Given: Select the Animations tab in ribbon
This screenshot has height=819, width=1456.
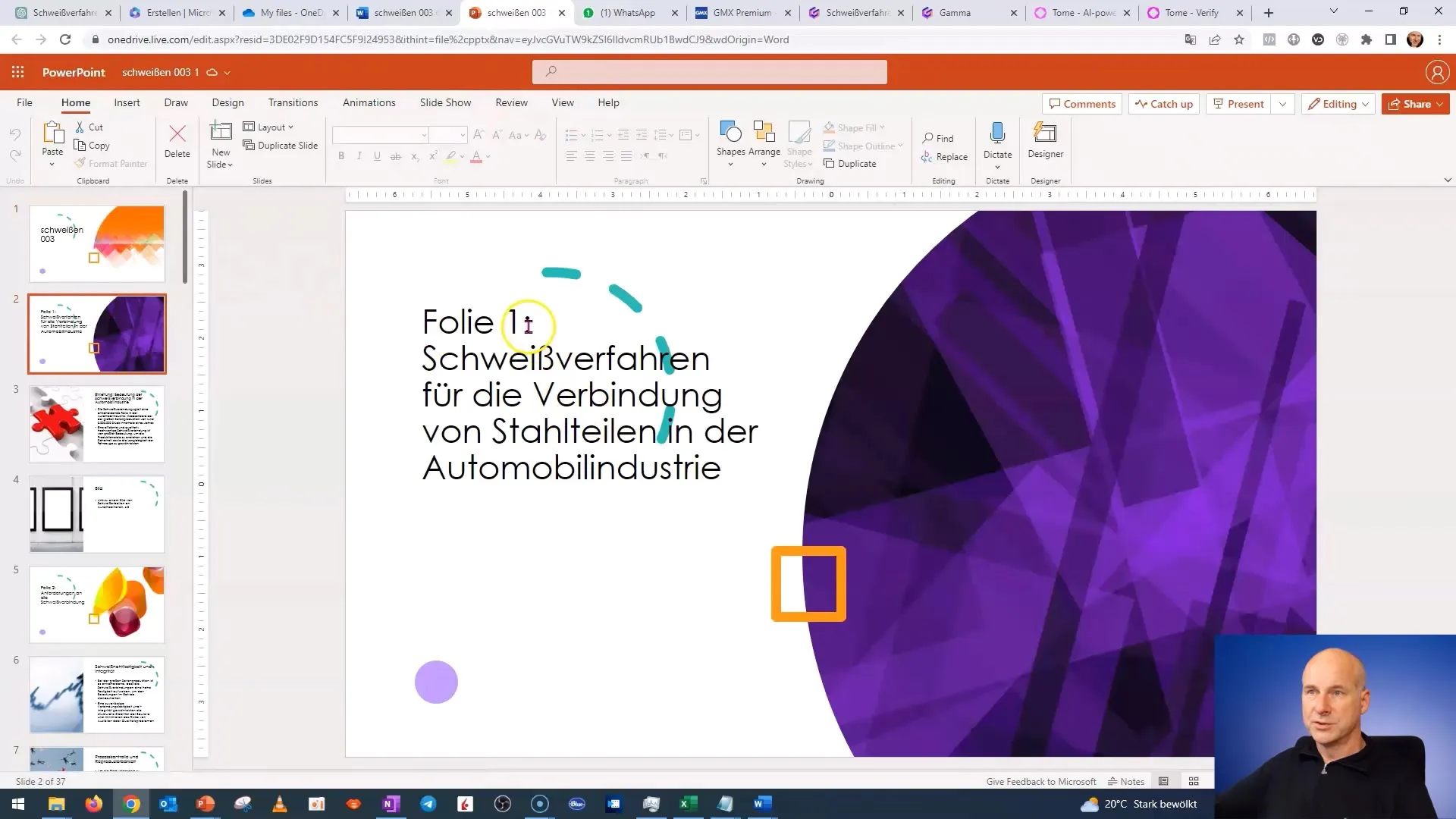Looking at the screenshot, I should coord(370,102).
